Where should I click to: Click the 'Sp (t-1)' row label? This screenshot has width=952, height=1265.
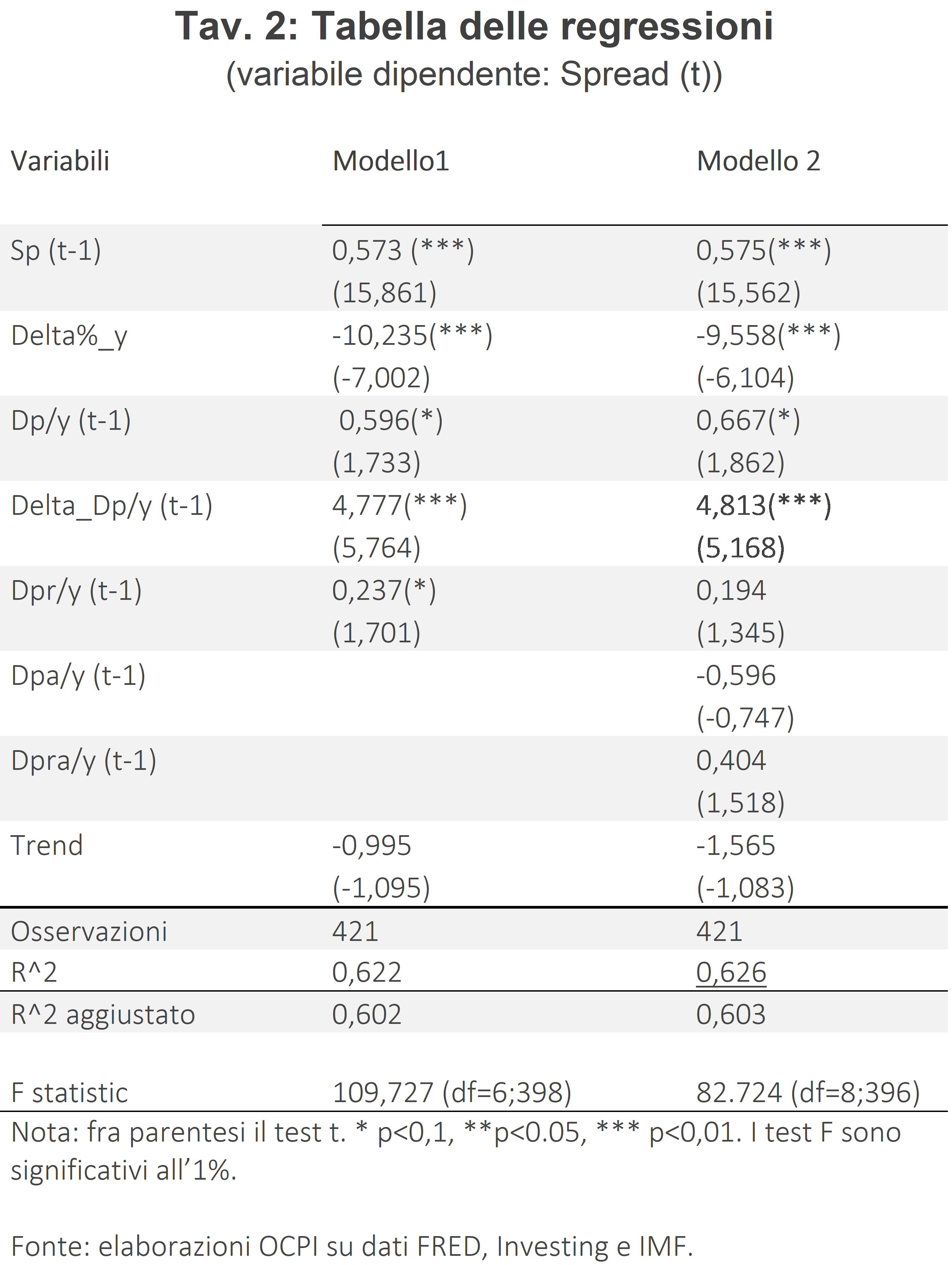55,251
